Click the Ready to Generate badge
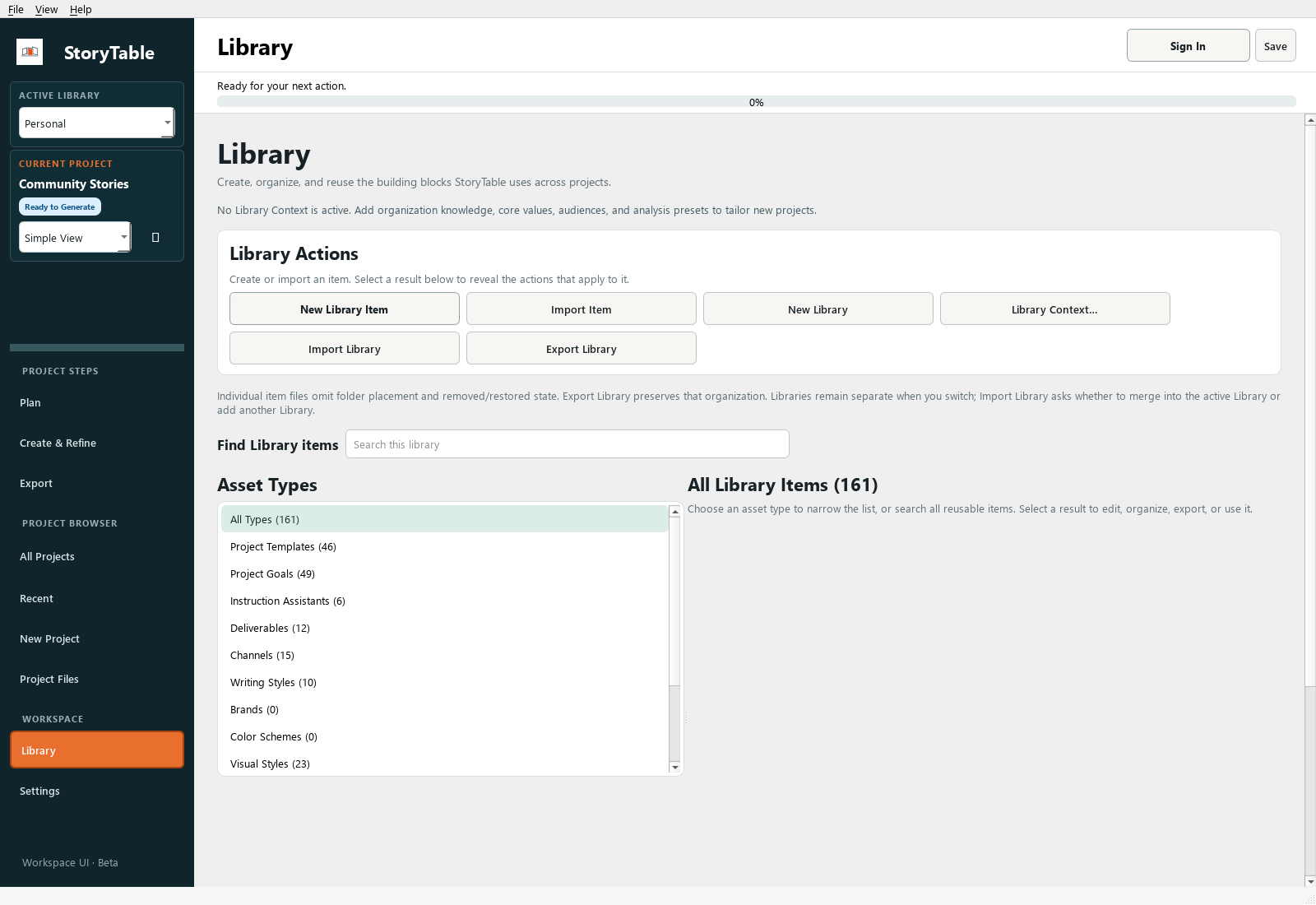This screenshot has height=905, width=1316. (60, 207)
